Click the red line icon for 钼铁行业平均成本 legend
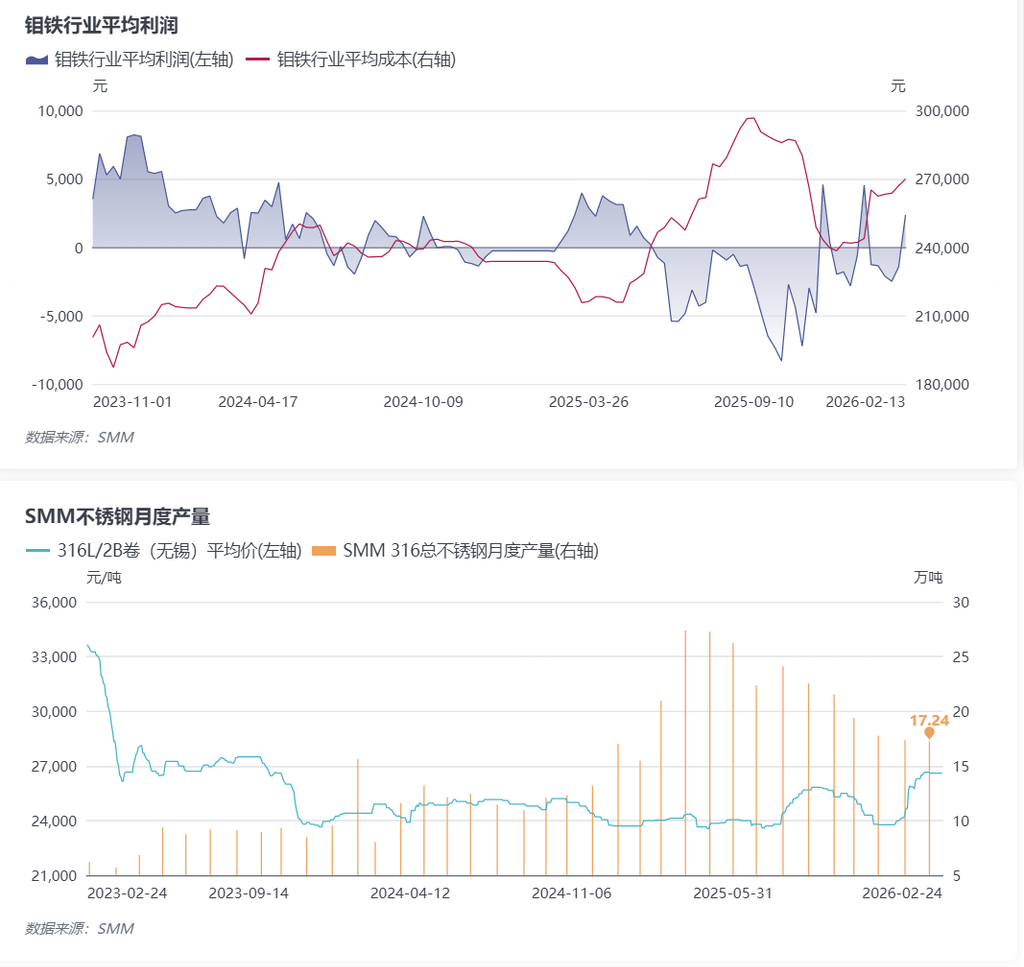This screenshot has width=1024, height=967. (x=258, y=60)
